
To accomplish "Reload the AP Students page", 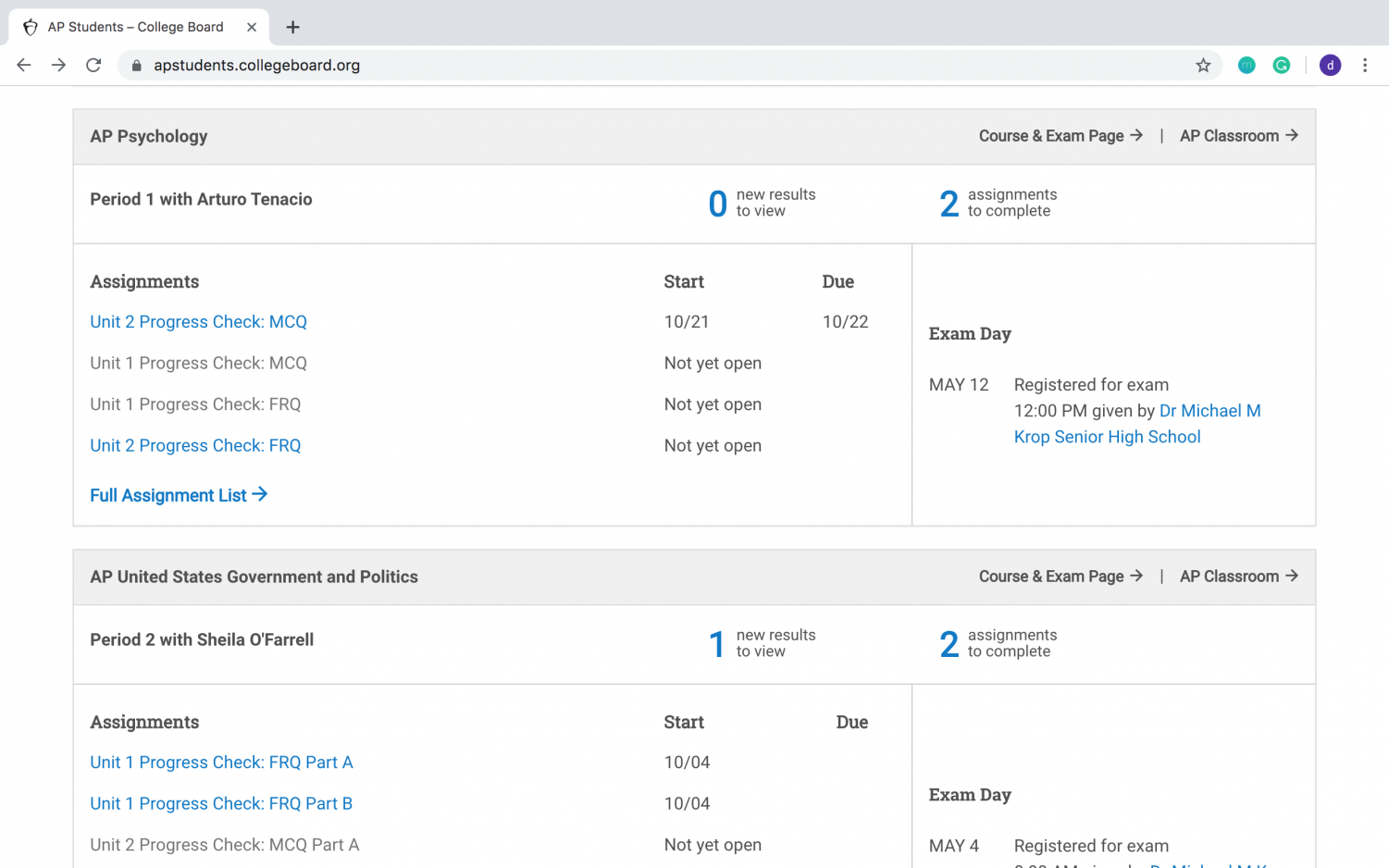I will (x=93, y=65).
